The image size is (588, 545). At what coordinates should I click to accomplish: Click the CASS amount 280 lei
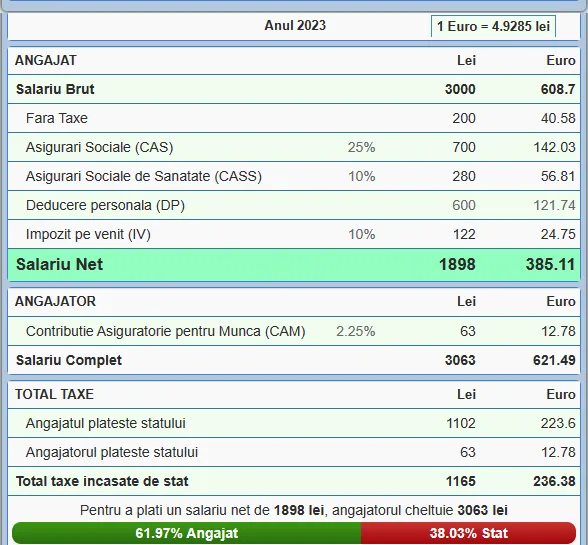pyautogui.click(x=464, y=176)
